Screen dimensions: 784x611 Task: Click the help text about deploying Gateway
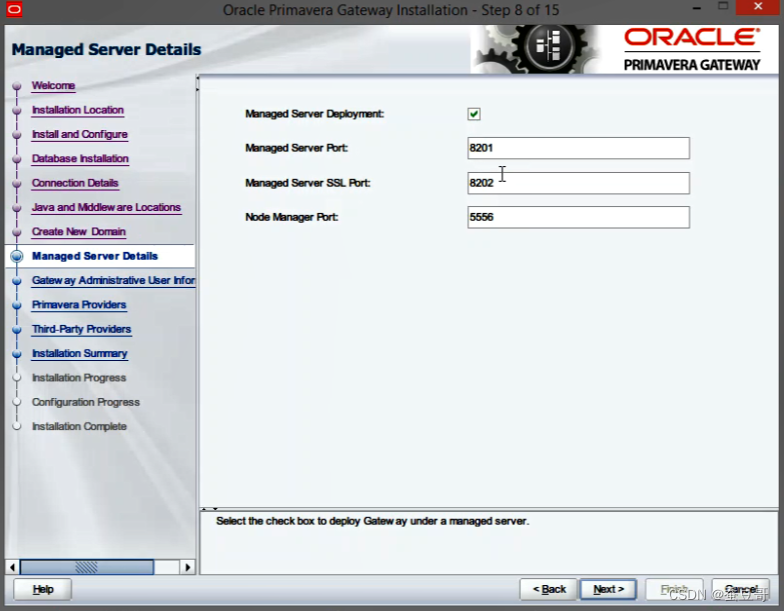(372, 521)
